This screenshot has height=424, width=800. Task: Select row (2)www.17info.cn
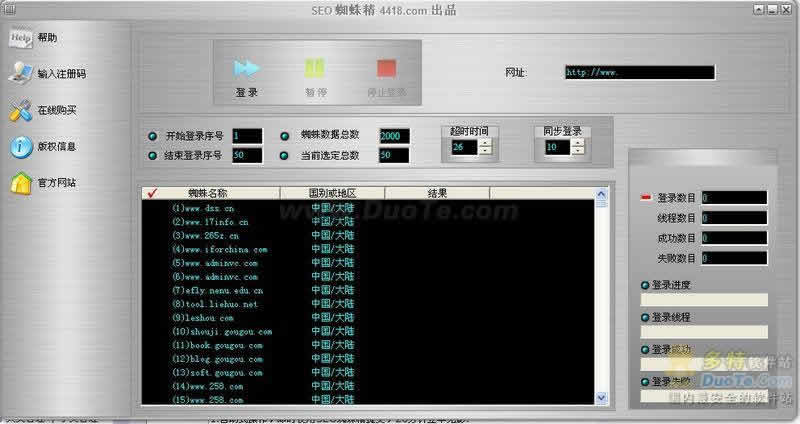(368, 222)
